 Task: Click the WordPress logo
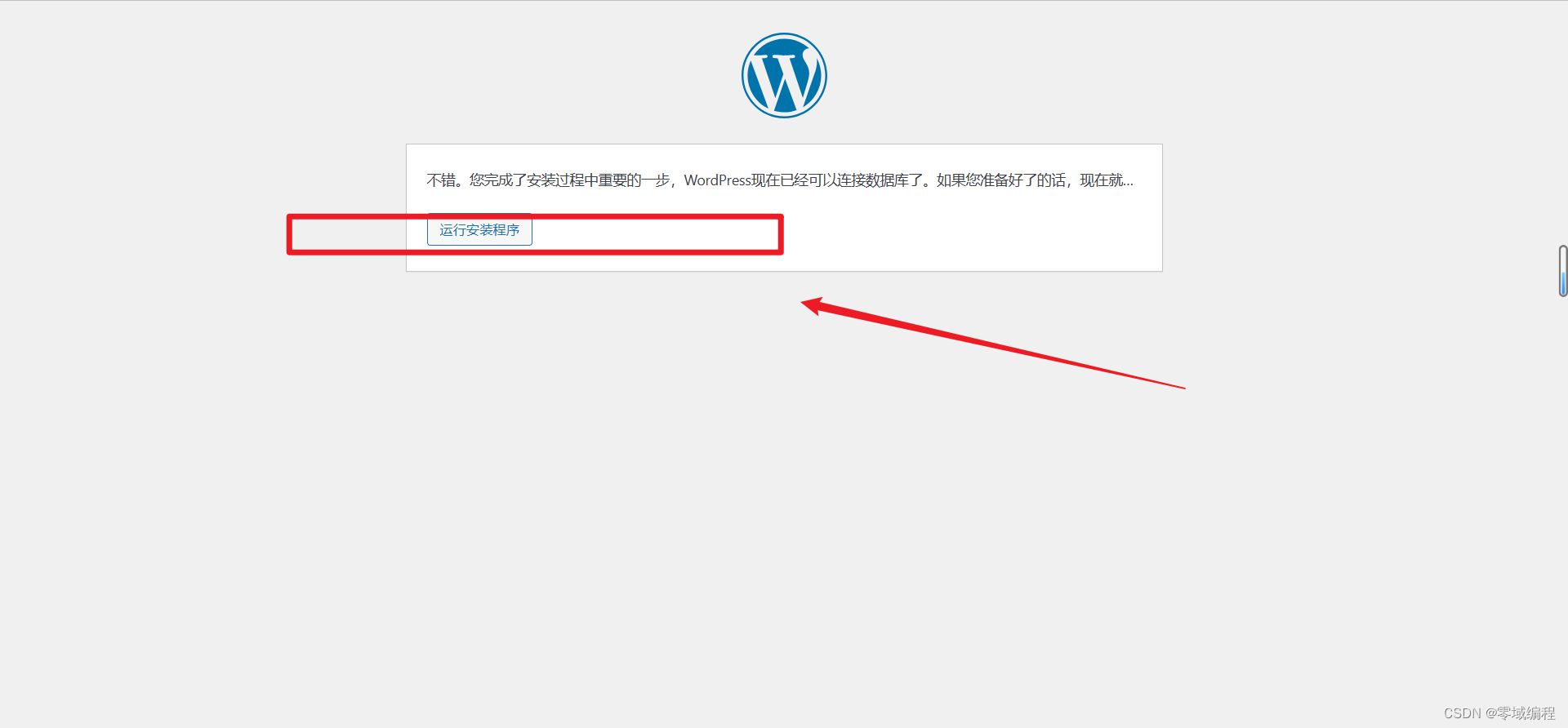[784, 75]
